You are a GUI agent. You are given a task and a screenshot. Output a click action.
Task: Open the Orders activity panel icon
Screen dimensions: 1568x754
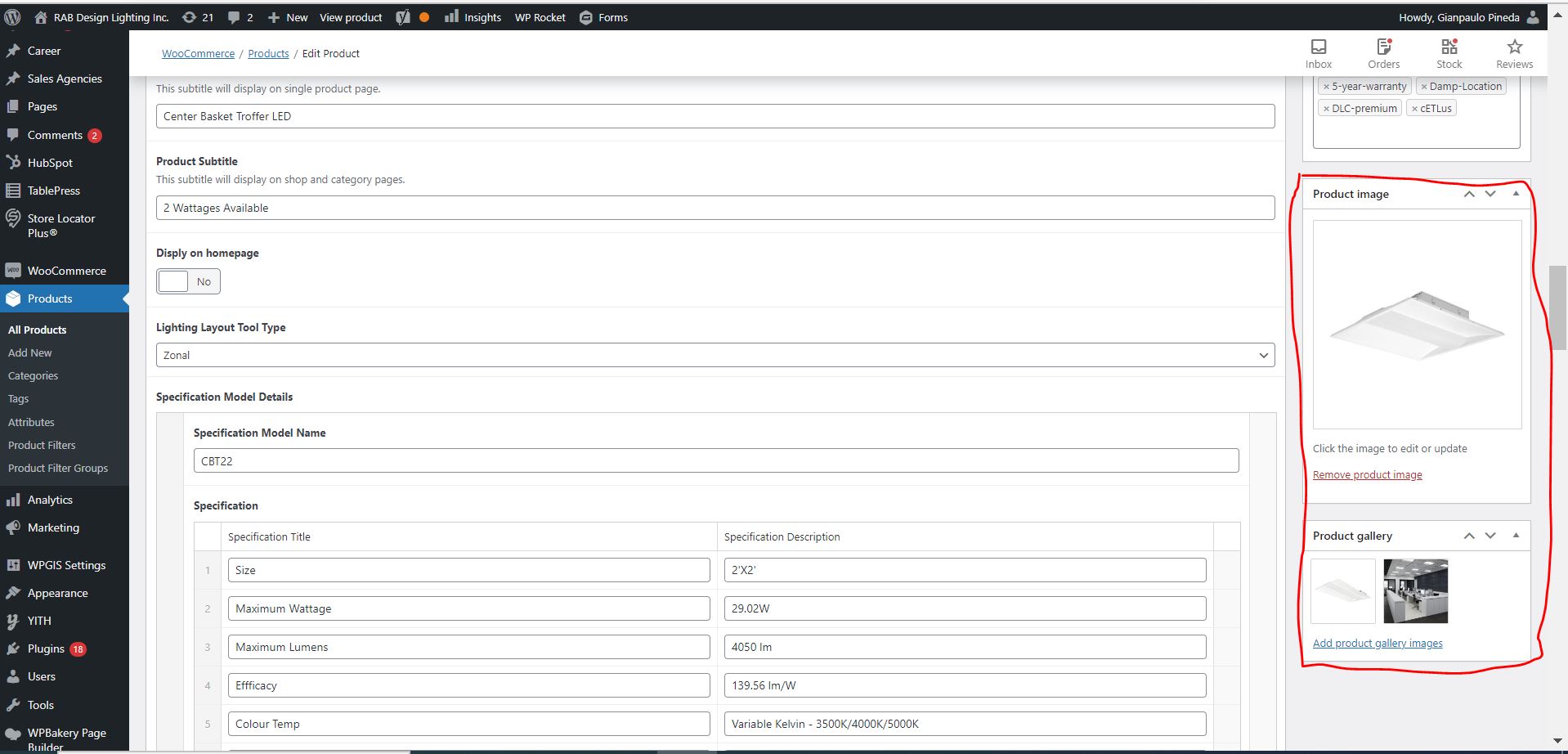1383,53
